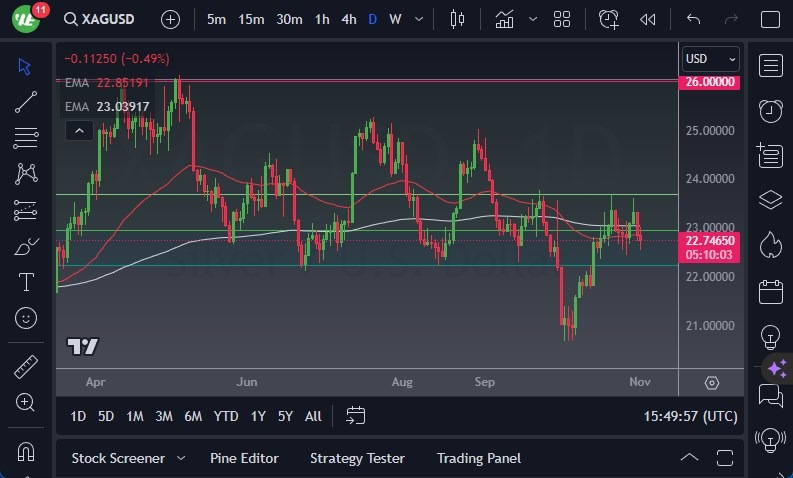This screenshot has height=478, width=793.
Task: Select the ruler measure tool
Action: click(26, 367)
